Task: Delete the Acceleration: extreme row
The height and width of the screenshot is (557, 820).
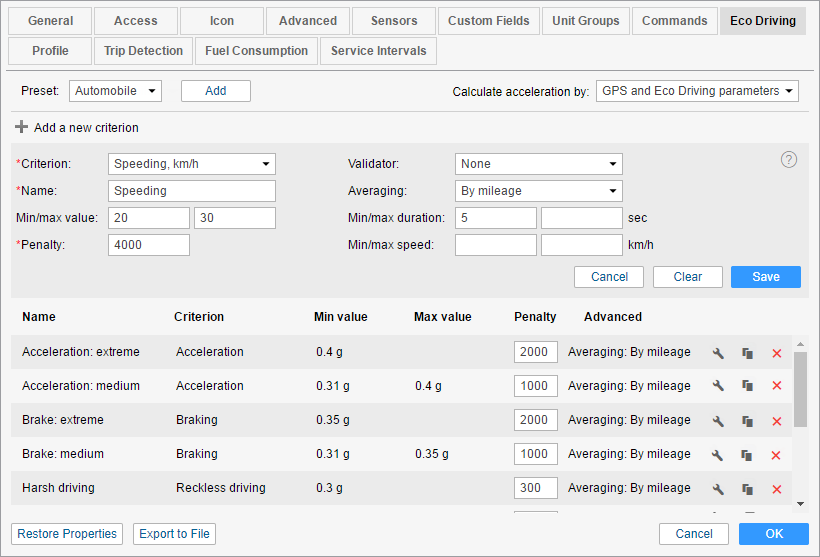Action: (x=776, y=353)
